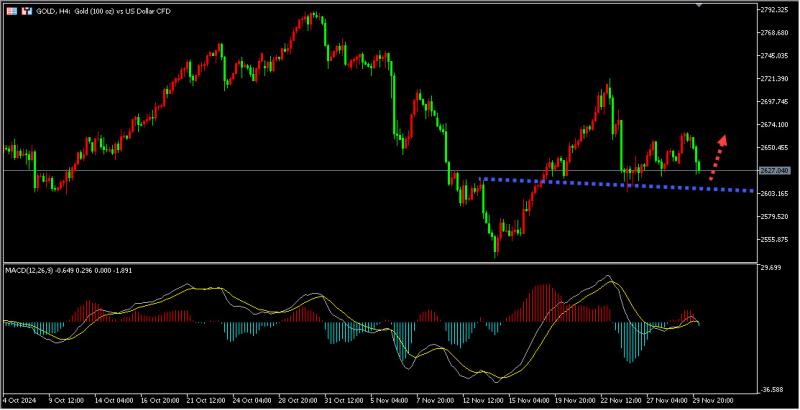Select the red dotted upward arrow
This screenshot has height=410, width=800.
click(x=717, y=158)
